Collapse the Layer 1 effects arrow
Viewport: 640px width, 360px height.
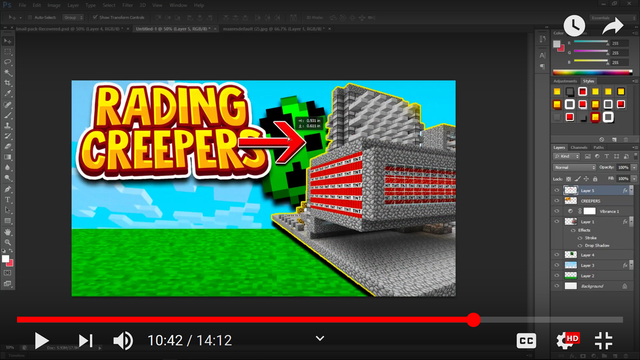pos(631,222)
